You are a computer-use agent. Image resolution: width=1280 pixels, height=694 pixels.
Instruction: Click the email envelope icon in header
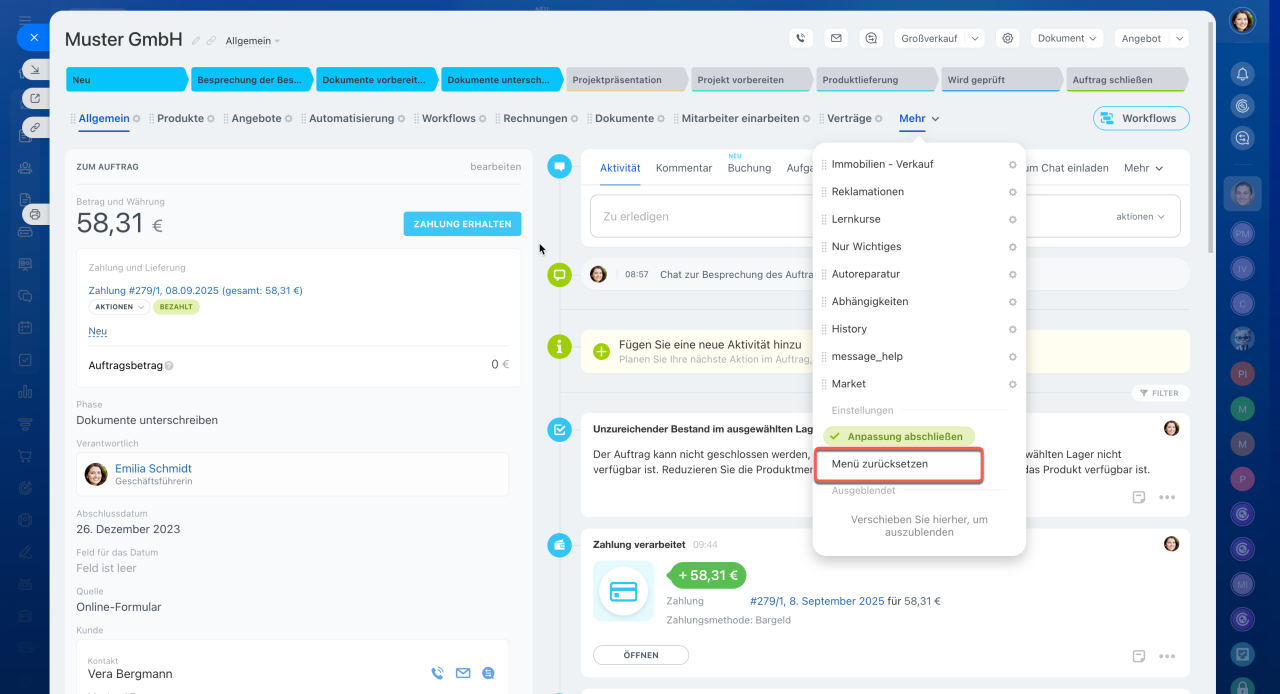click(x=836, y=38)
